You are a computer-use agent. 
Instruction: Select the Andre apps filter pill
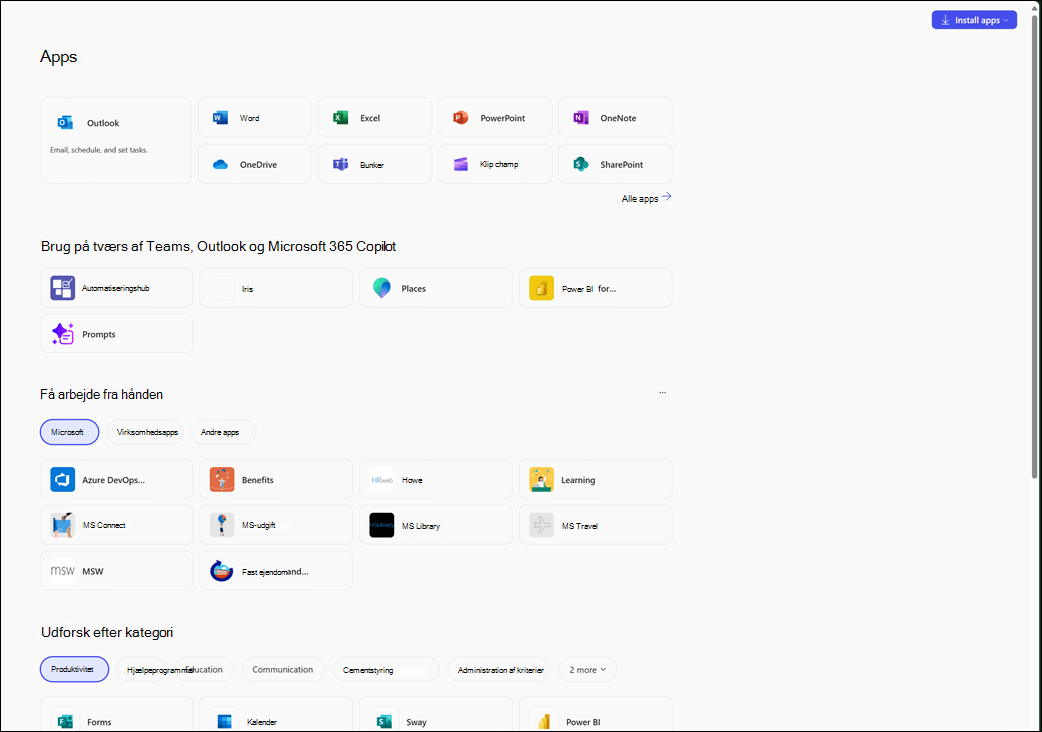223,432
